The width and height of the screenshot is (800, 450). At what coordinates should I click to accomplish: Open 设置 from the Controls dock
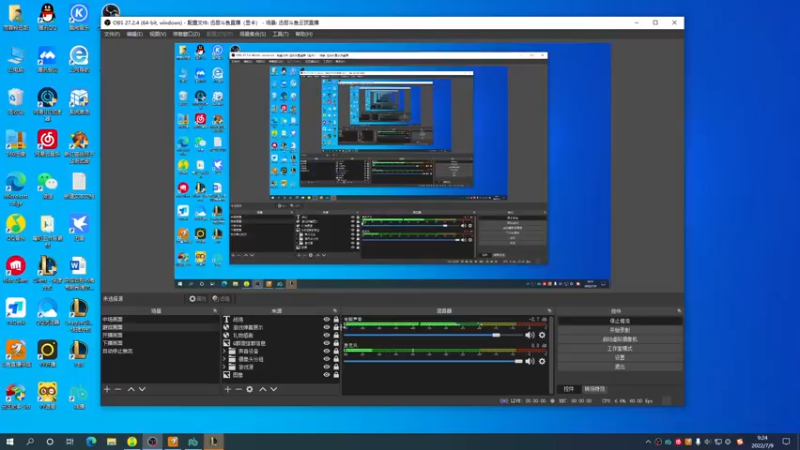[x=620, y=358]
